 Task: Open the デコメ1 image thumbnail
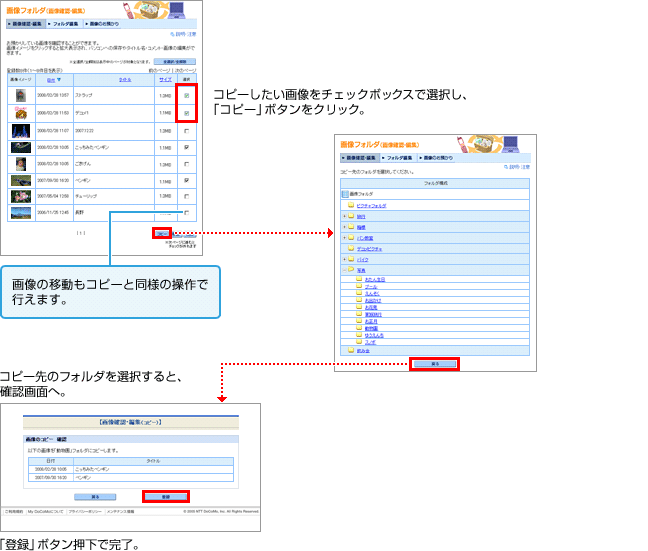(x=21, y=113)
